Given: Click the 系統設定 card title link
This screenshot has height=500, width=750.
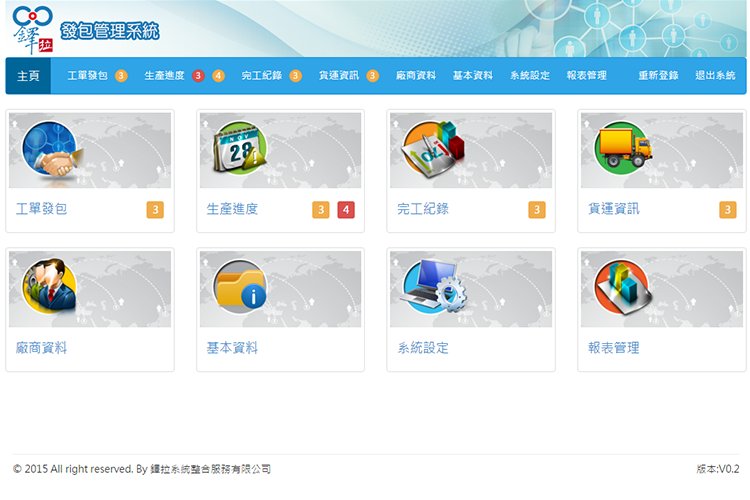Looking at the screenshot, I should tap(423, 348).
